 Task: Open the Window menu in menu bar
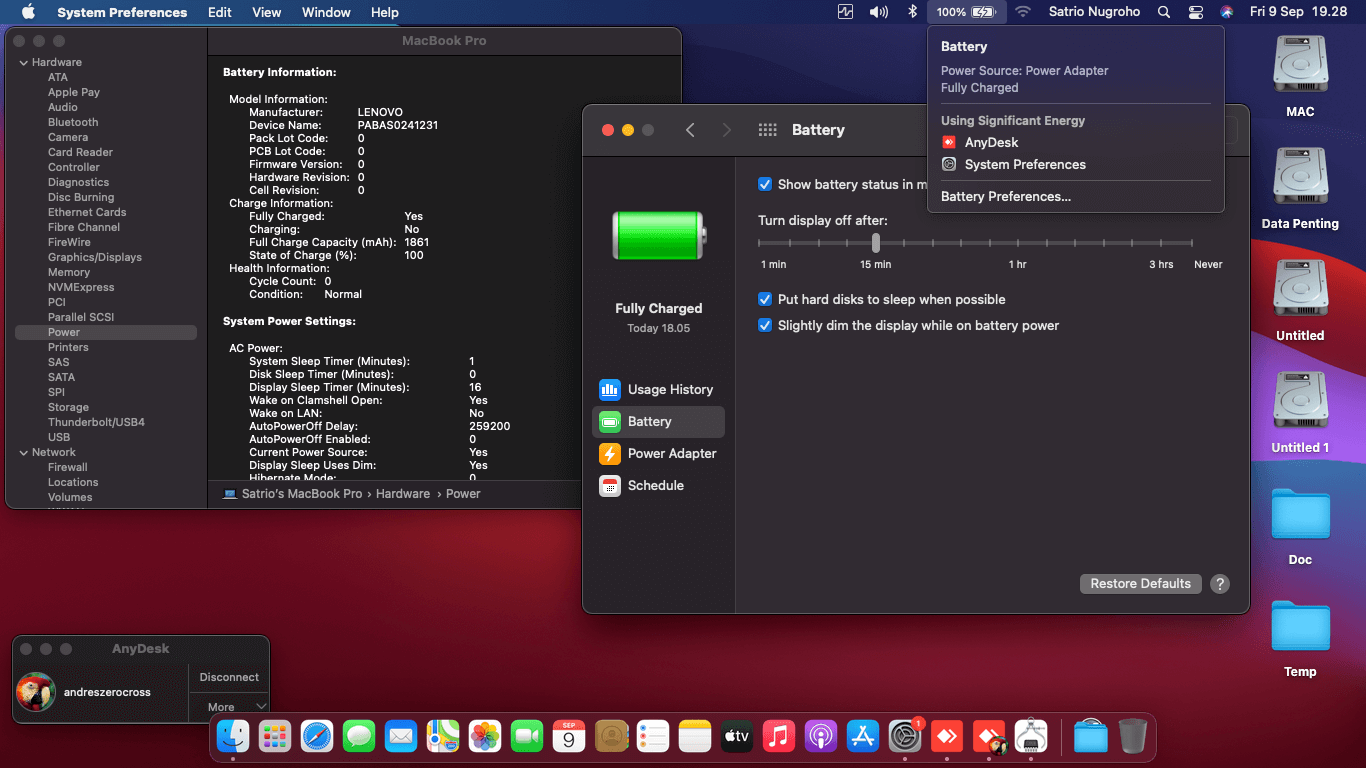coord(326,12)
